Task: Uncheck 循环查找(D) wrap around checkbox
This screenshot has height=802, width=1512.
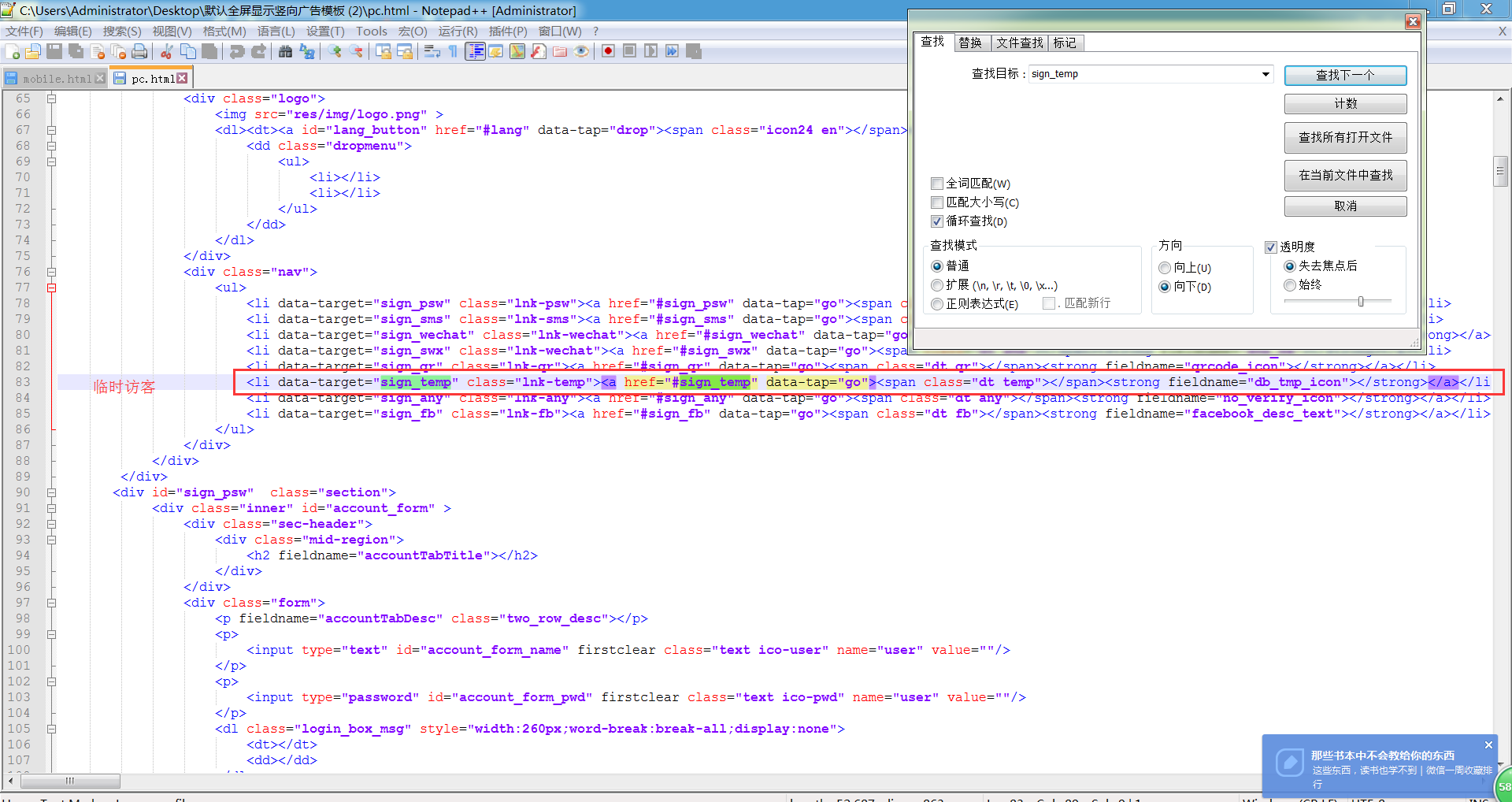Action: 937,221
